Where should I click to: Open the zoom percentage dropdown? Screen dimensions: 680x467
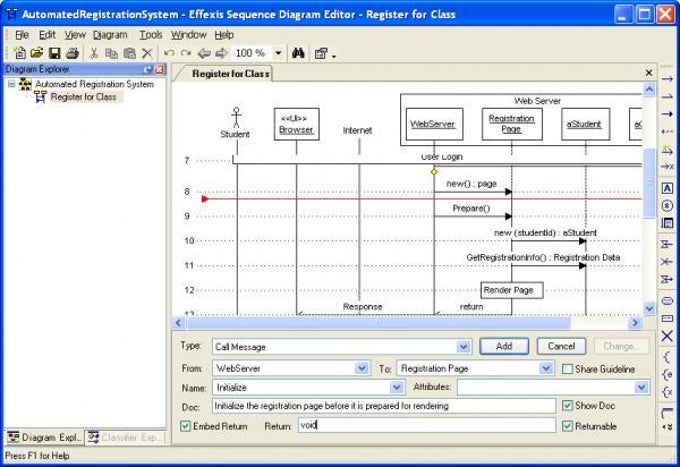pyautogui.click(x=278, y=53)
